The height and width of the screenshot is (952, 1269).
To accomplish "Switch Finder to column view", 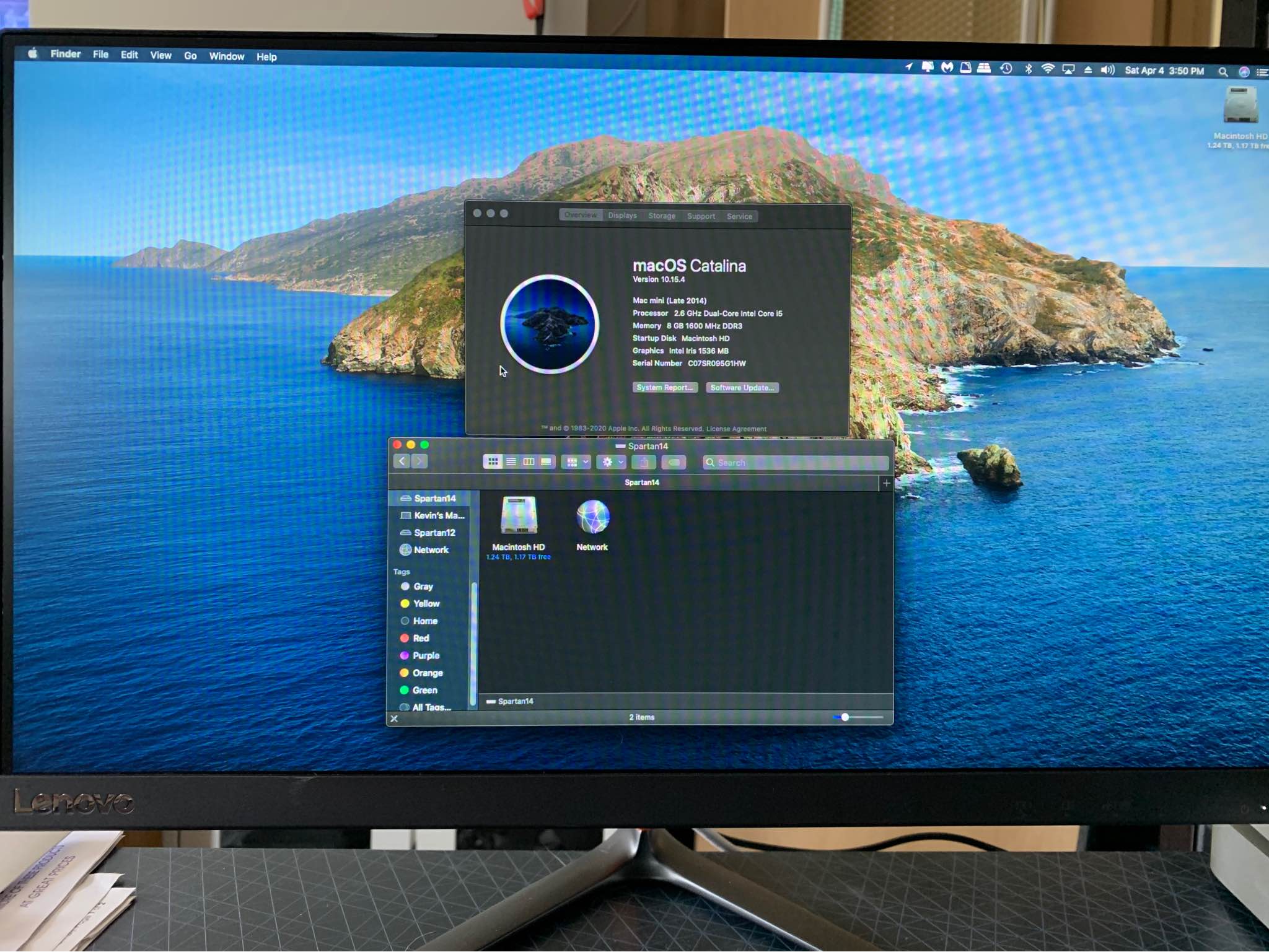I will tap(529, 462).
